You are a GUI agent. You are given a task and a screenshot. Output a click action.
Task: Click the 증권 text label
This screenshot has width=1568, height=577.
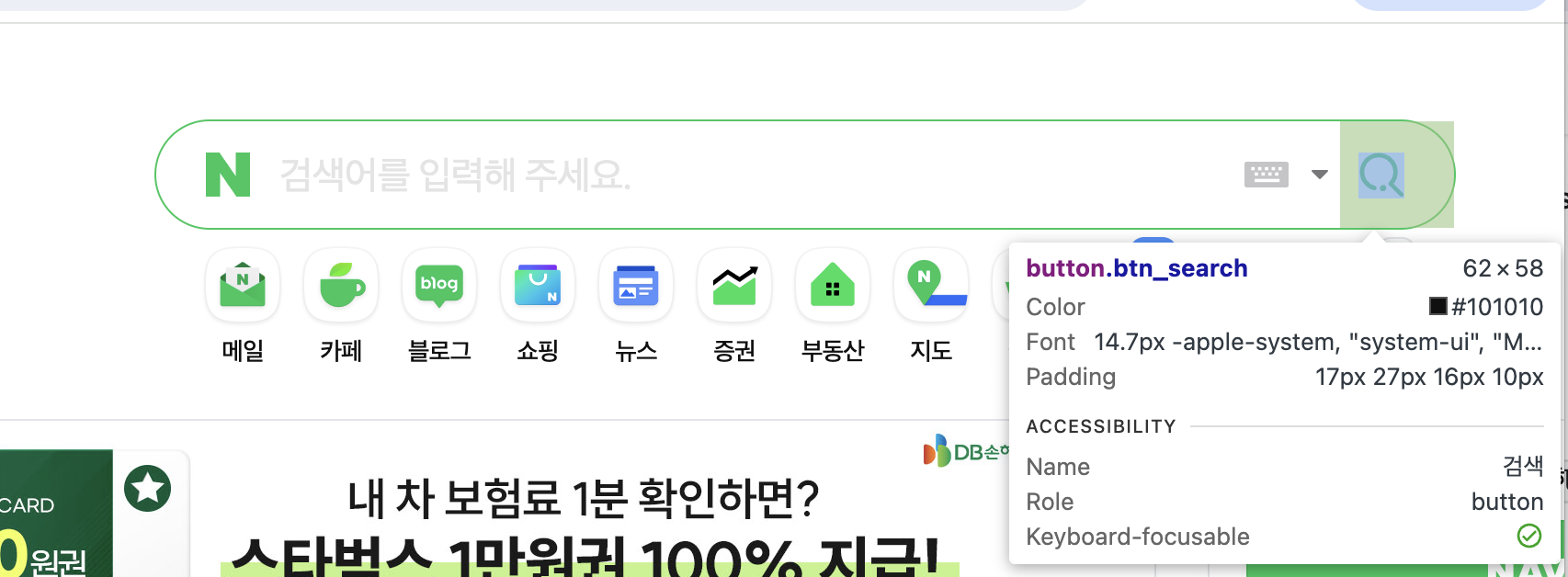(734, 351)
